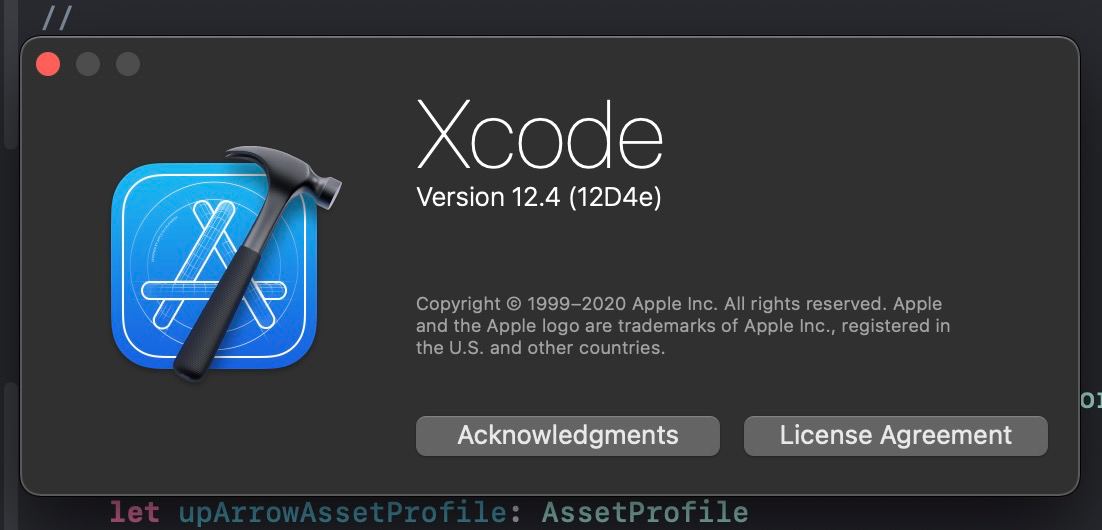Click the build number (12D4e)

click(x=615, y=198)
